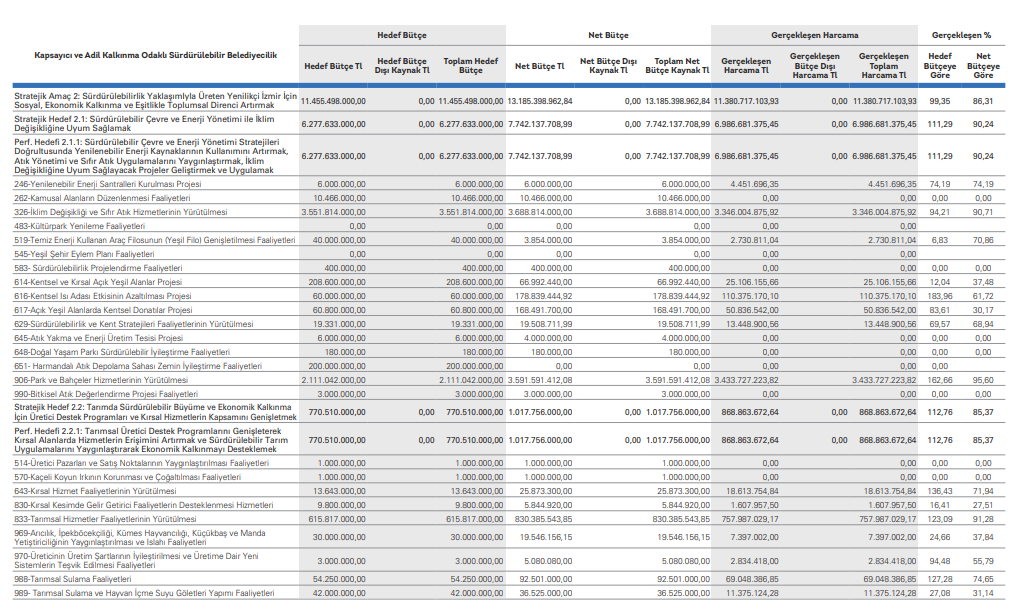
Task: Select the Net Bütçe Dışı Kaynak column header
Action: coord(608,66)
